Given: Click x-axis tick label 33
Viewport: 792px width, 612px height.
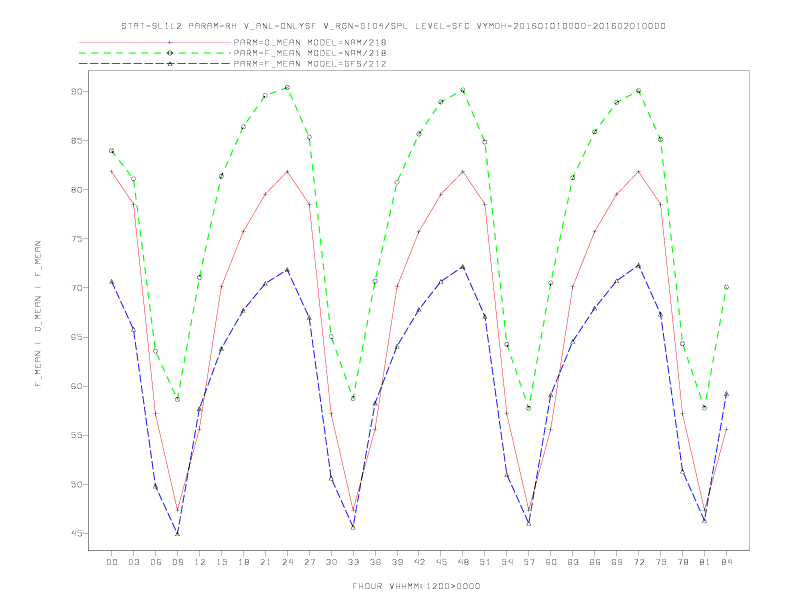Looking at the screenshot, I should [x=353, y=562].
